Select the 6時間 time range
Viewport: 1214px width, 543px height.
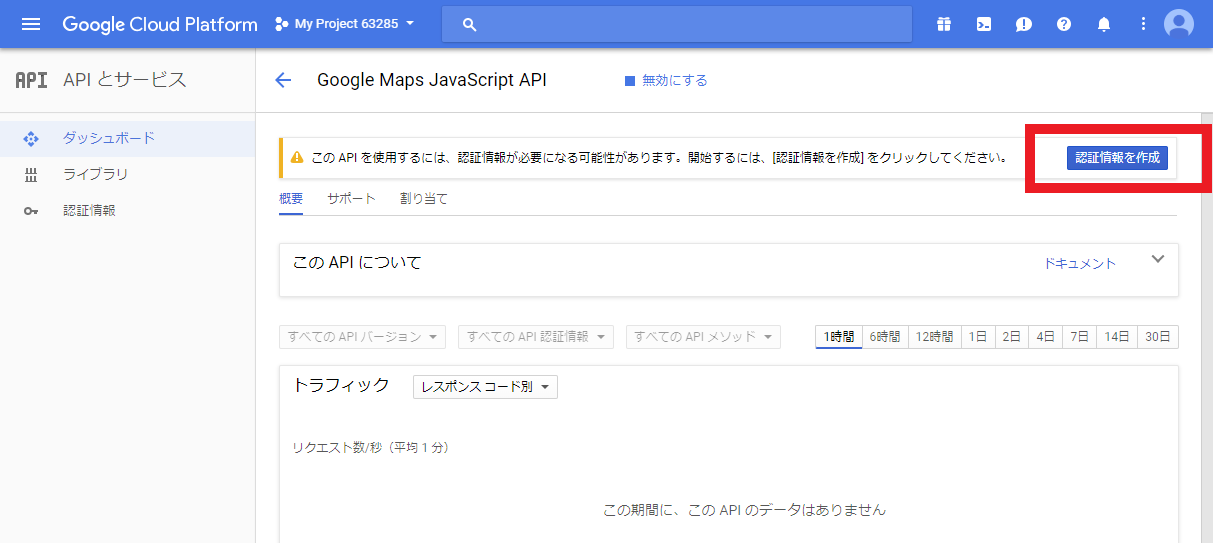(885, 337)
